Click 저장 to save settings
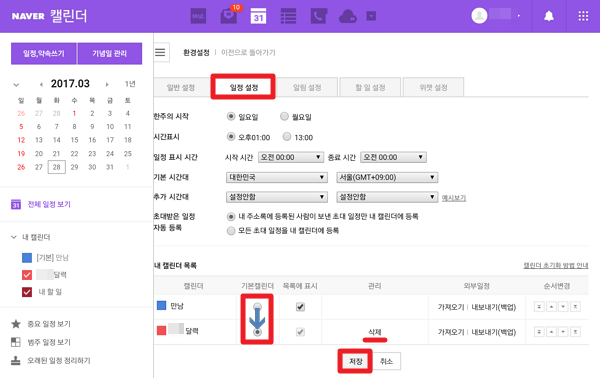Image resolution: width=600 pixels, height=378 pixels. click(355, 361)
